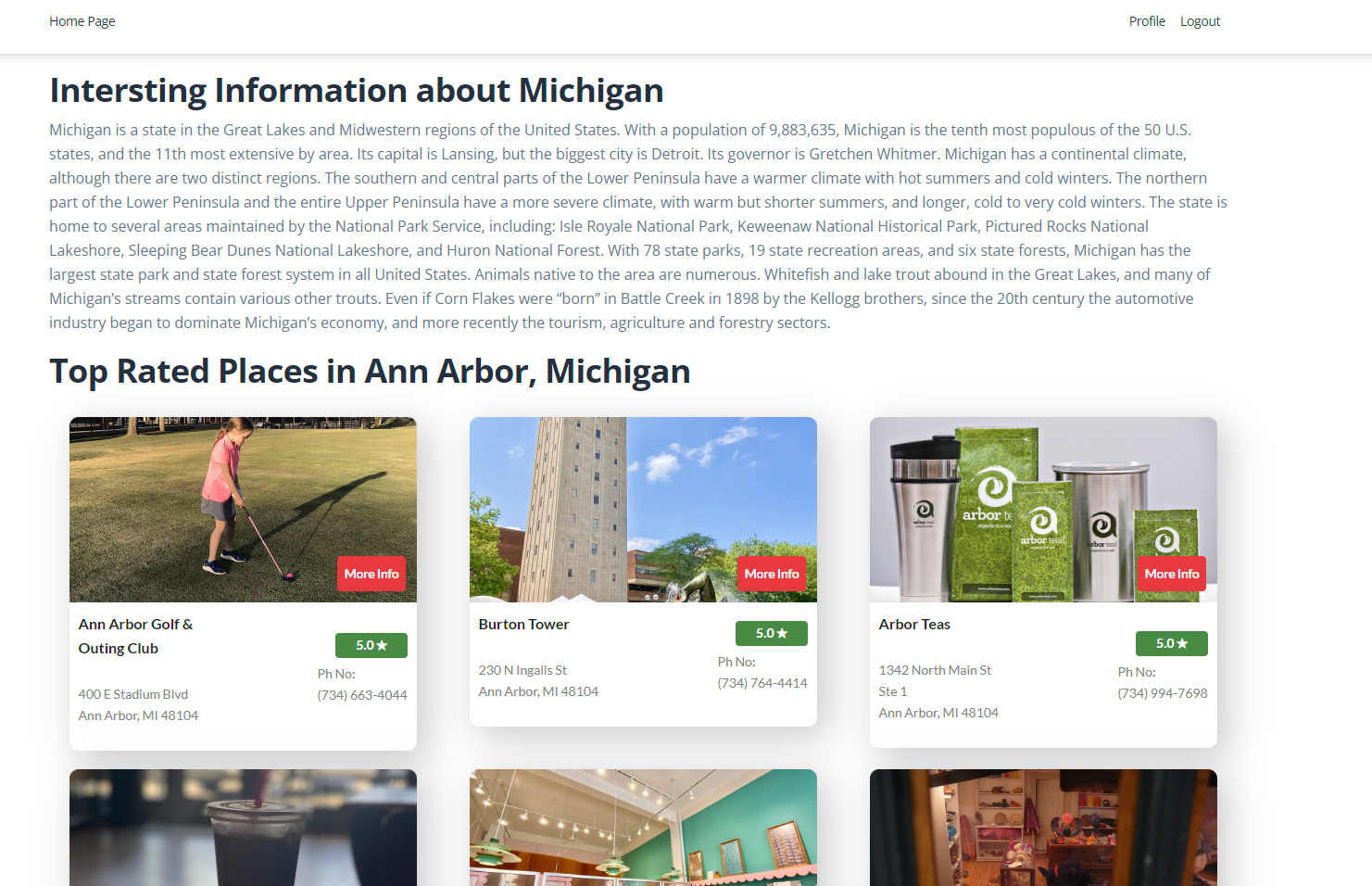Open the Ann Arbor Golf & Outing Club title
Image resolution: width=1372 pixels, height=886 pixels.
click(136, 637)
